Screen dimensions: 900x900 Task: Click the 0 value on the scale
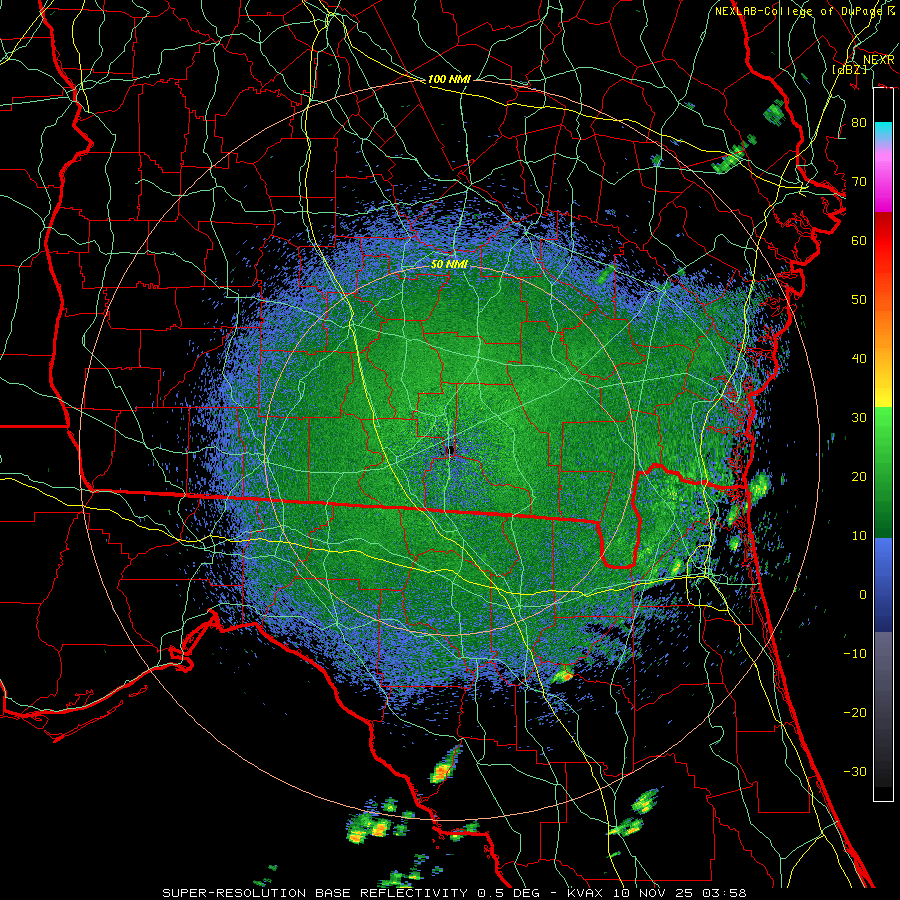pyautogui.click(x=863, y=595)
